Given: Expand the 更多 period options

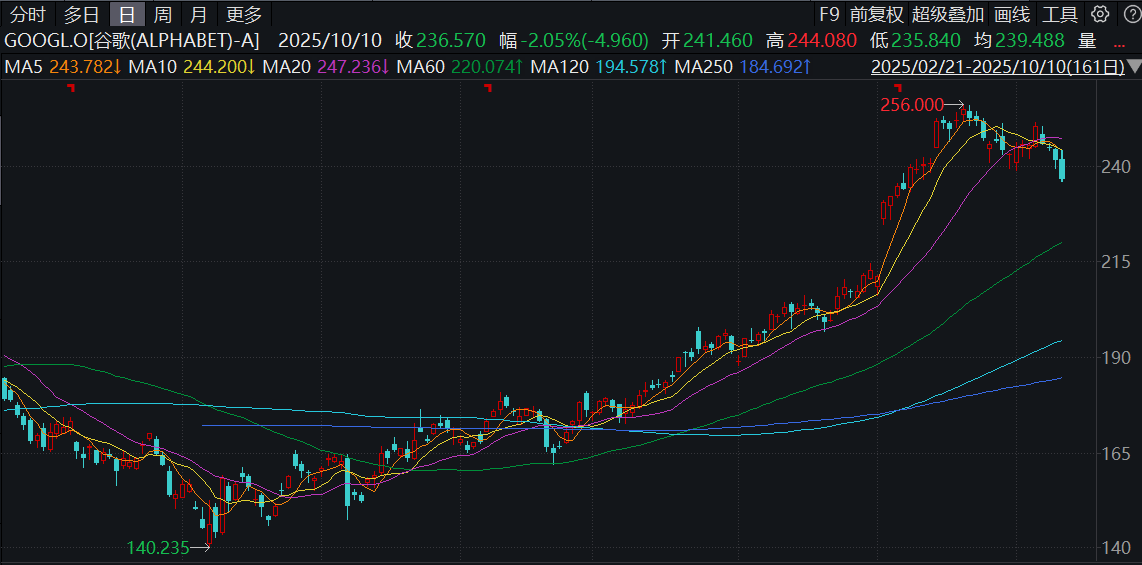Looking at the screenshot, I should pyautogui.click(x=243, y=14).
